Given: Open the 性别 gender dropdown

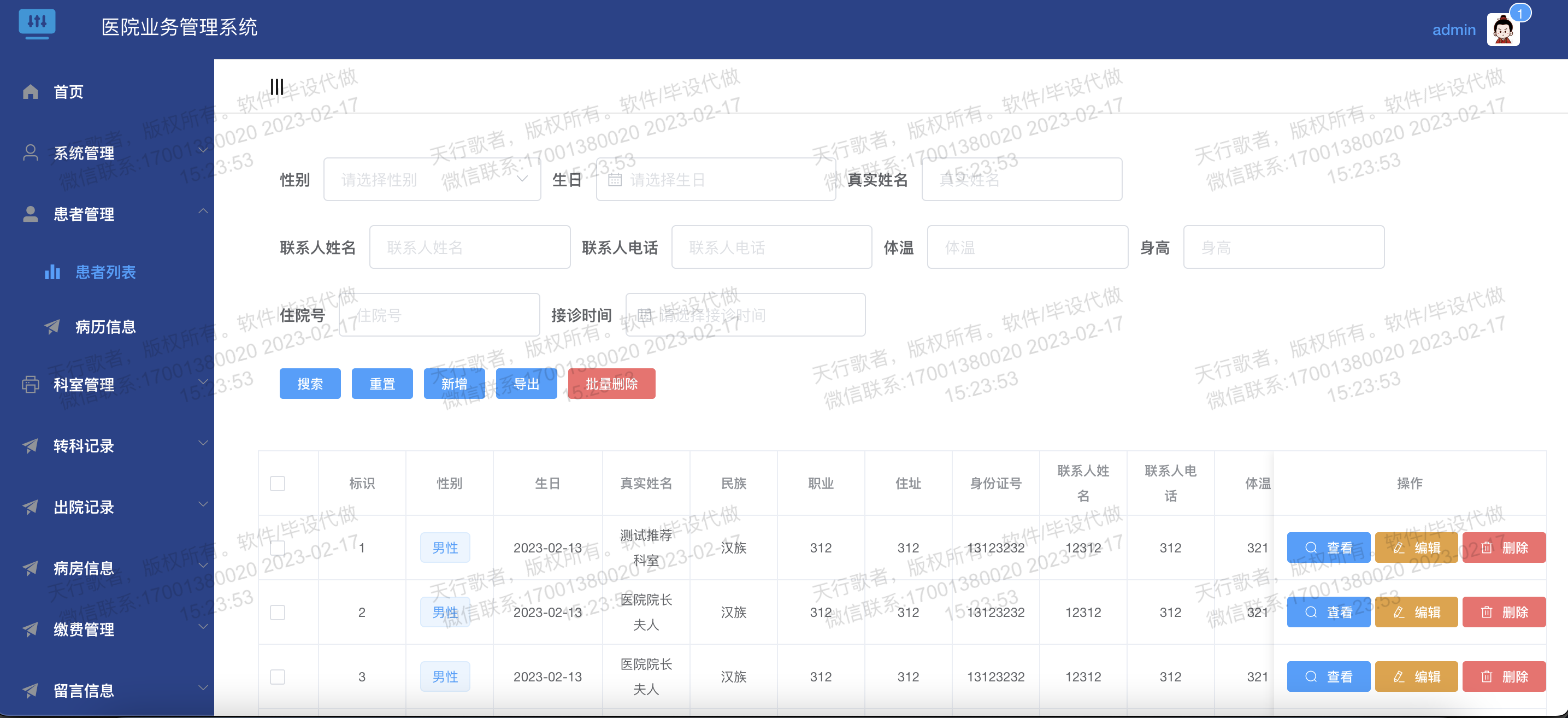Looking at the screenshot, I should click(x=432, y=180).
